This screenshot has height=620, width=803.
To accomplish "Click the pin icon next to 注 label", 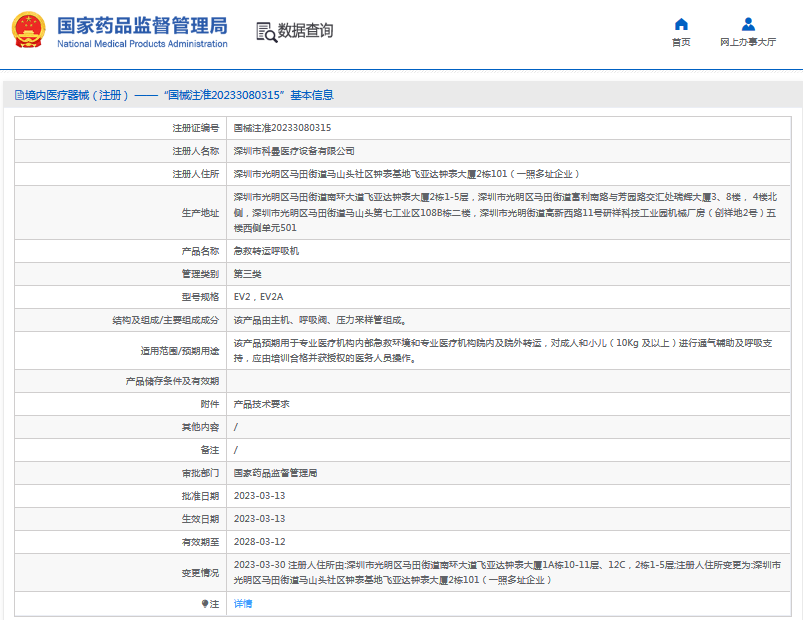I will [x=204, y=603].
